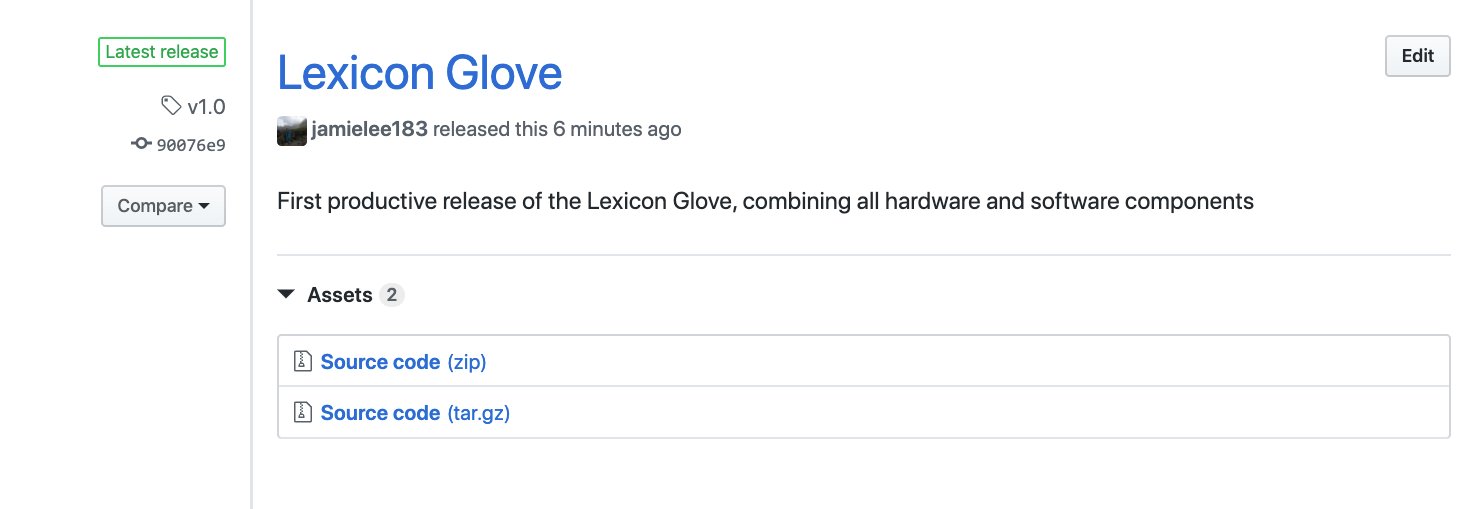The width and height of the screenshot is (1471, 509).
Task: Click the tar.gz file archive icon
Action: click(303, 412)
